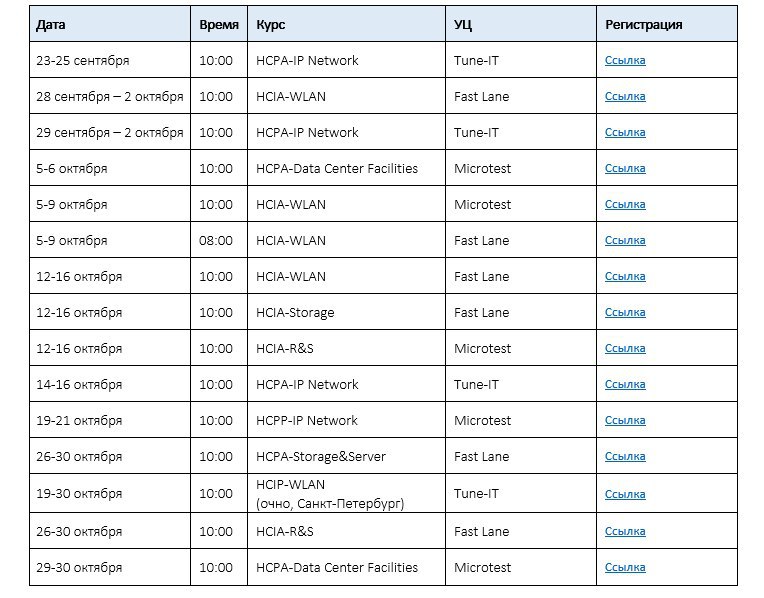
Task: Click registration link for 28 сентября – 2 октября
Action: click(x=625, y=96)
